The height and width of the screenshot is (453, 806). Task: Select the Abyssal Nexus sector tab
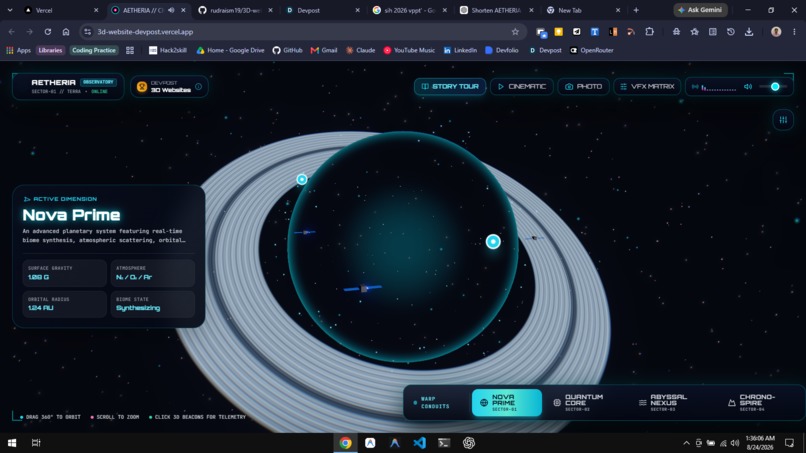click(665, 403)
